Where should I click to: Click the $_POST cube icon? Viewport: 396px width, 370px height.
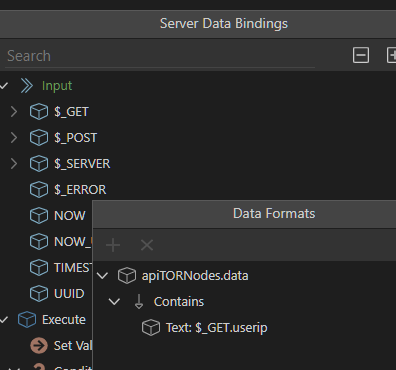pos(39,138)
